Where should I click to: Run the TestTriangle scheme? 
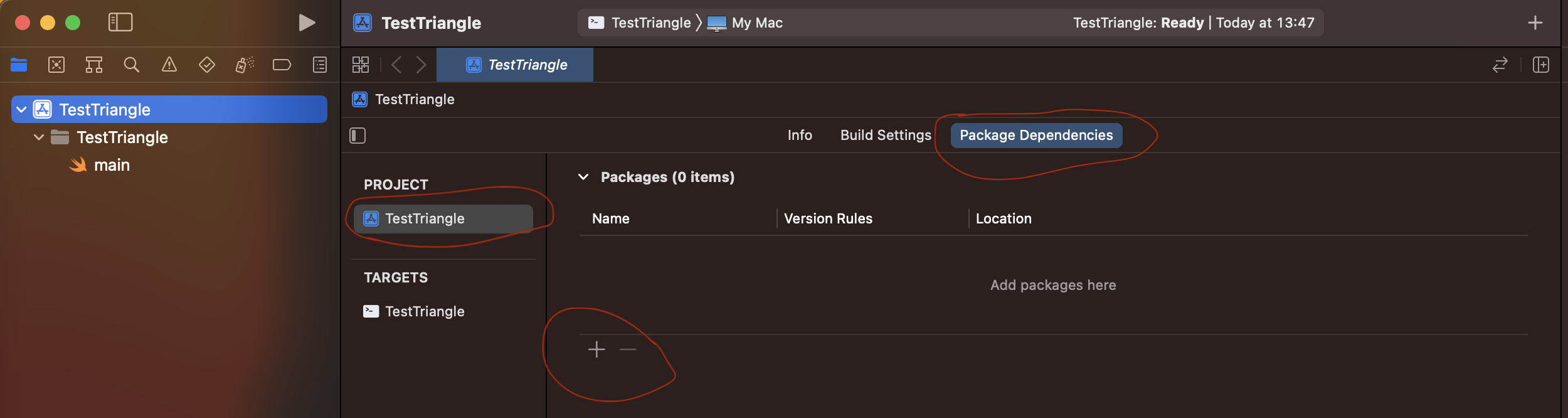point(307,23)
